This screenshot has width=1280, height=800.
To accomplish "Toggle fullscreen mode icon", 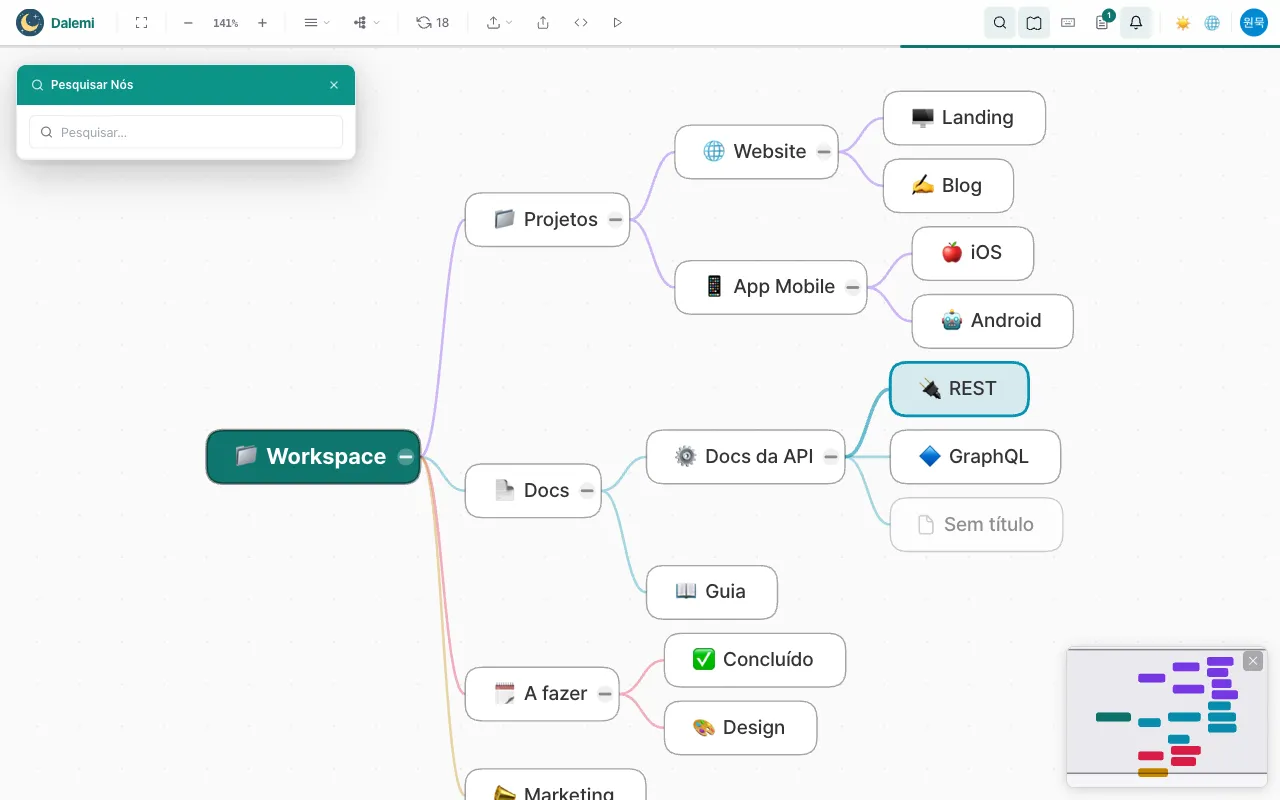I will click(141, 22).
